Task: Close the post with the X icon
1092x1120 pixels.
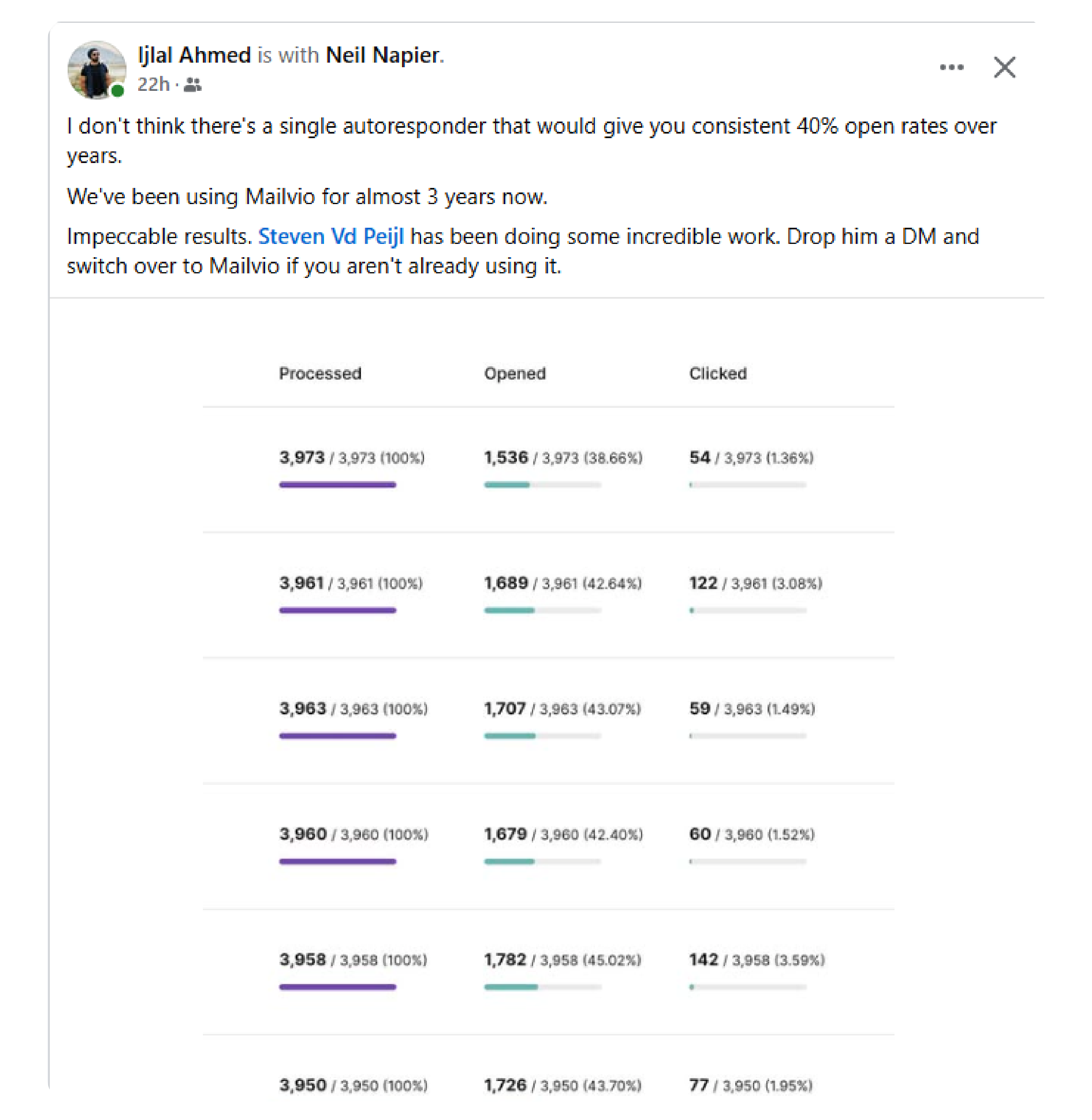Action: pos(1004,67)
